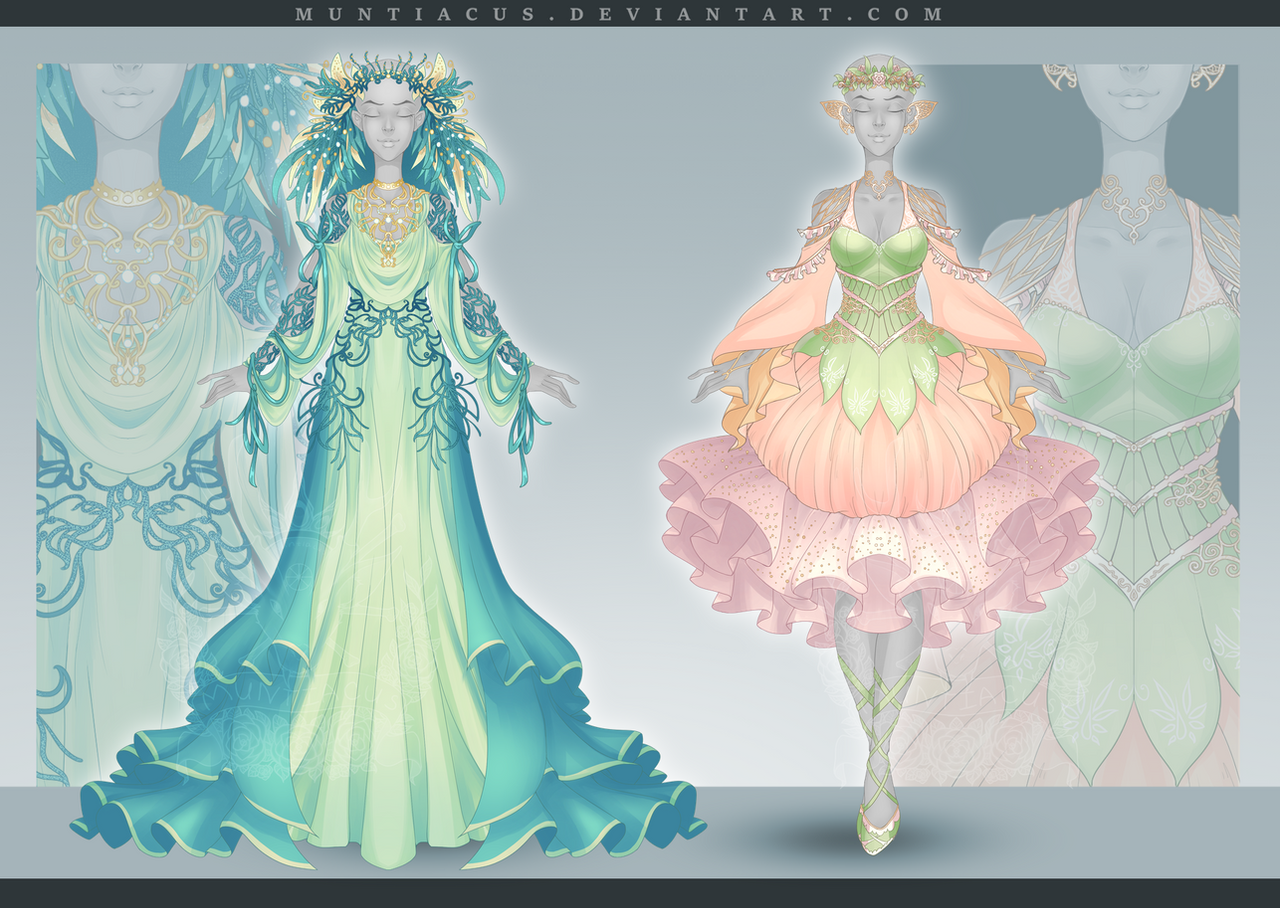Image resolution: width=1280 pixels, height=908 pixels.
Task: Select the teal gown character illustration
Action: pos(388,458)
